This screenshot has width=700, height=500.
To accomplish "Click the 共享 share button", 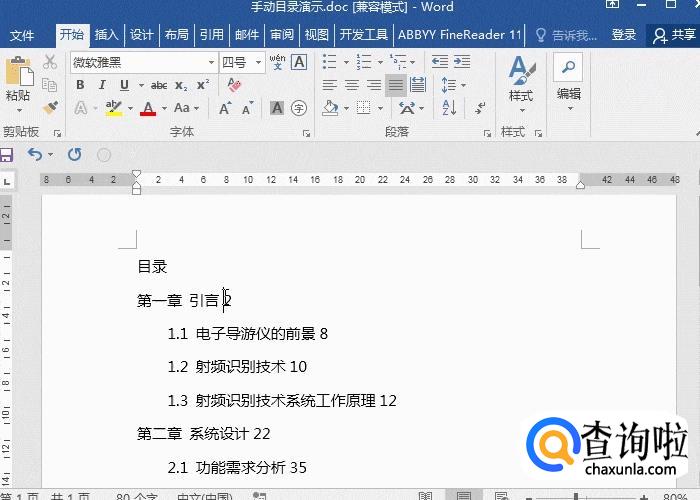I will coord(675,35).
